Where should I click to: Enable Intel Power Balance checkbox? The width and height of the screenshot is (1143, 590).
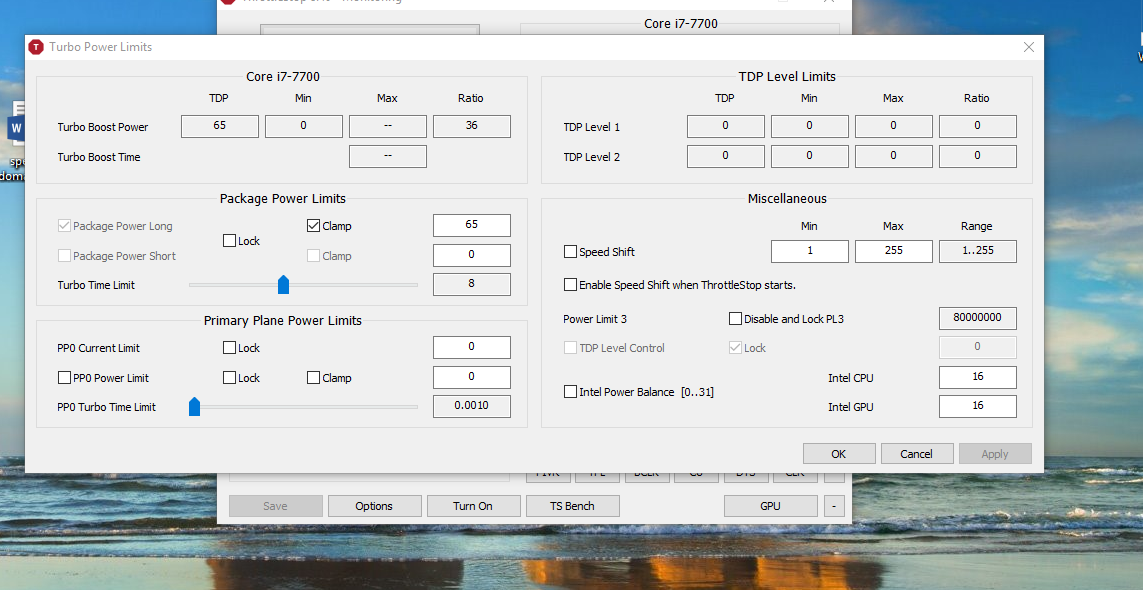click(x=570, y=392)
